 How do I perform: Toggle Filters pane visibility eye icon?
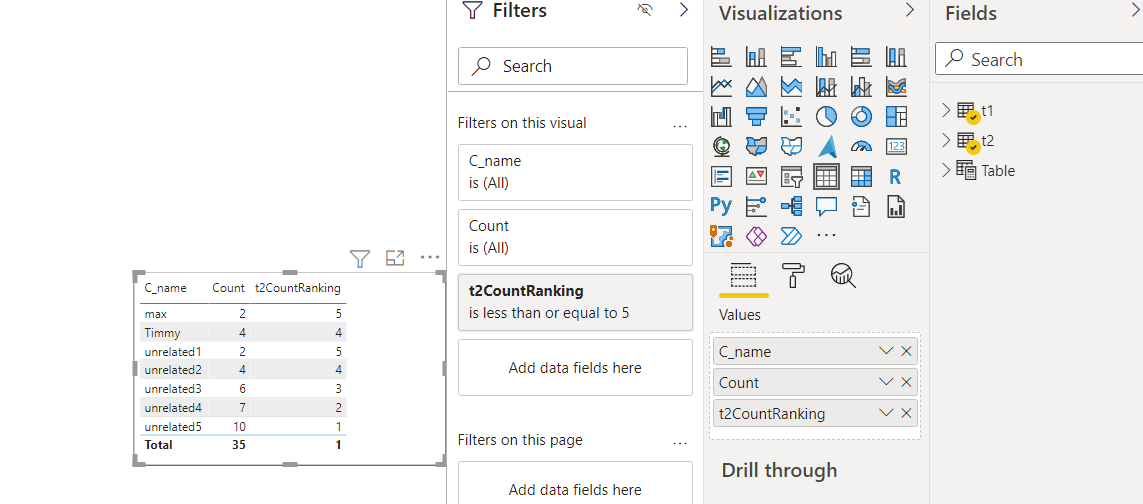pos(644,9)
